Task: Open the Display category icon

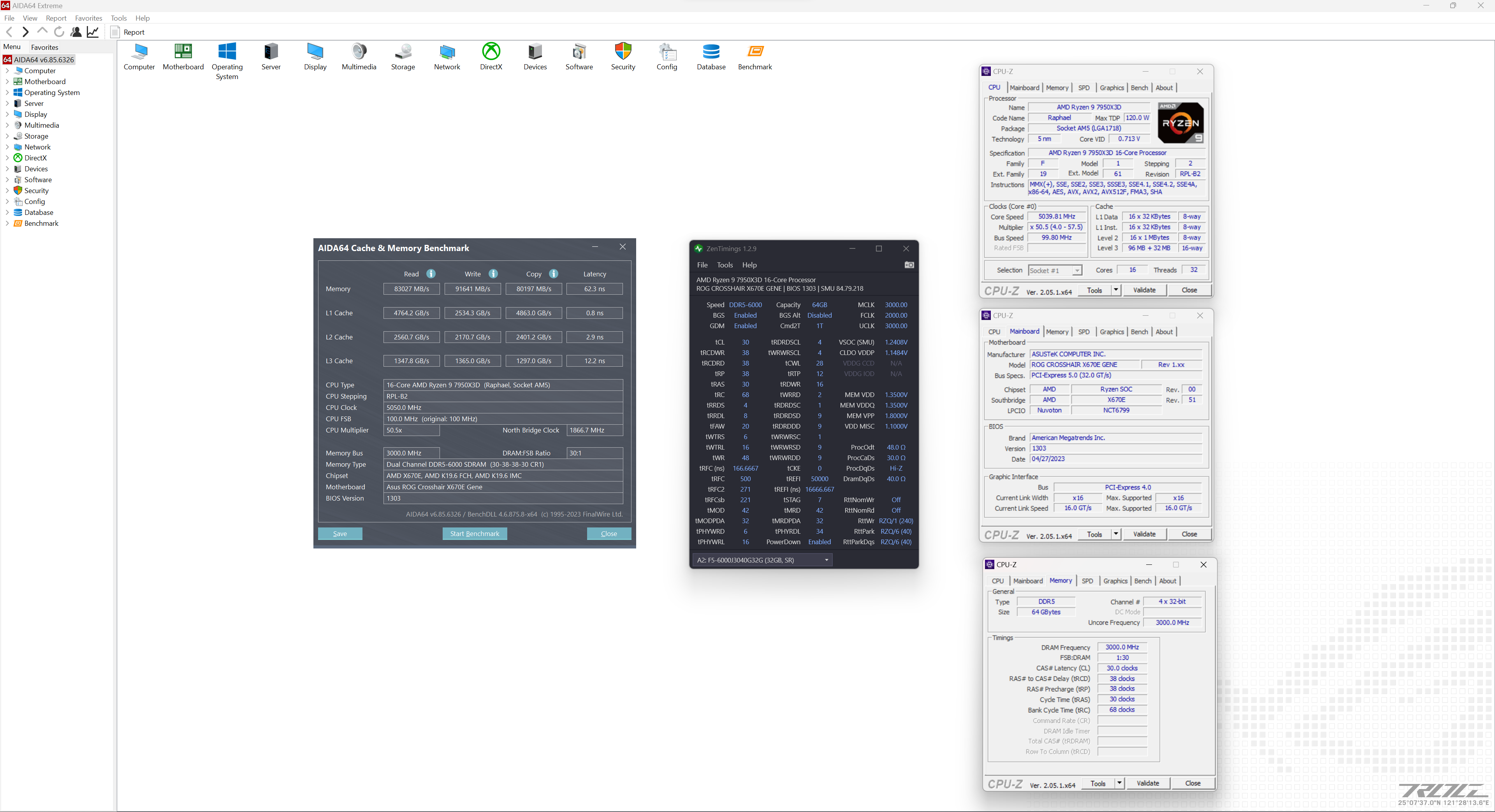Action: (x=315, y=57)
